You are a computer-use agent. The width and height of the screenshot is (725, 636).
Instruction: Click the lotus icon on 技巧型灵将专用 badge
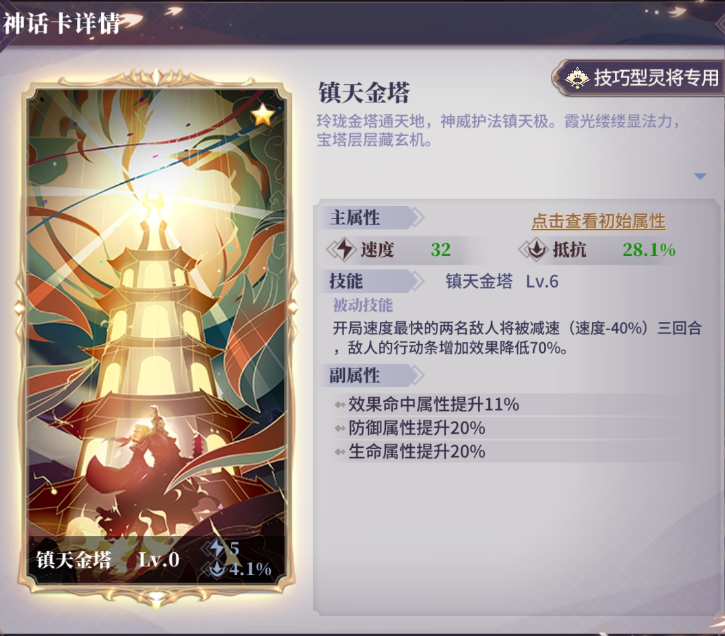click(x=577, y=78)
